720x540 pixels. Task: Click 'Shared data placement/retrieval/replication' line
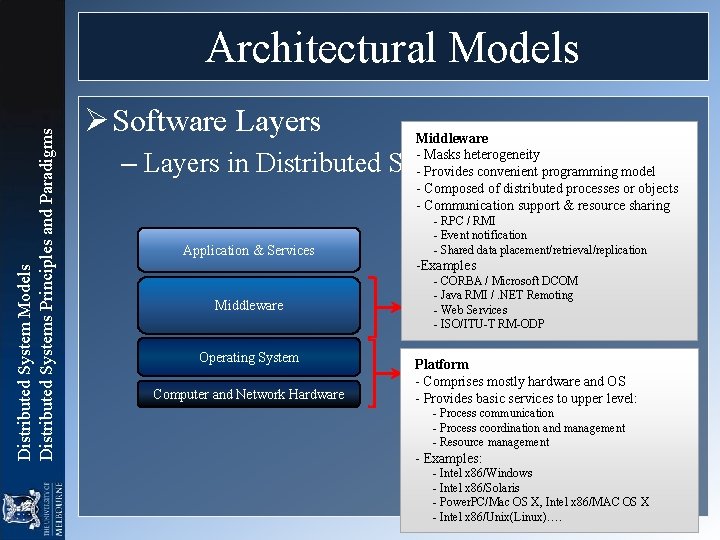coord(540,250)
